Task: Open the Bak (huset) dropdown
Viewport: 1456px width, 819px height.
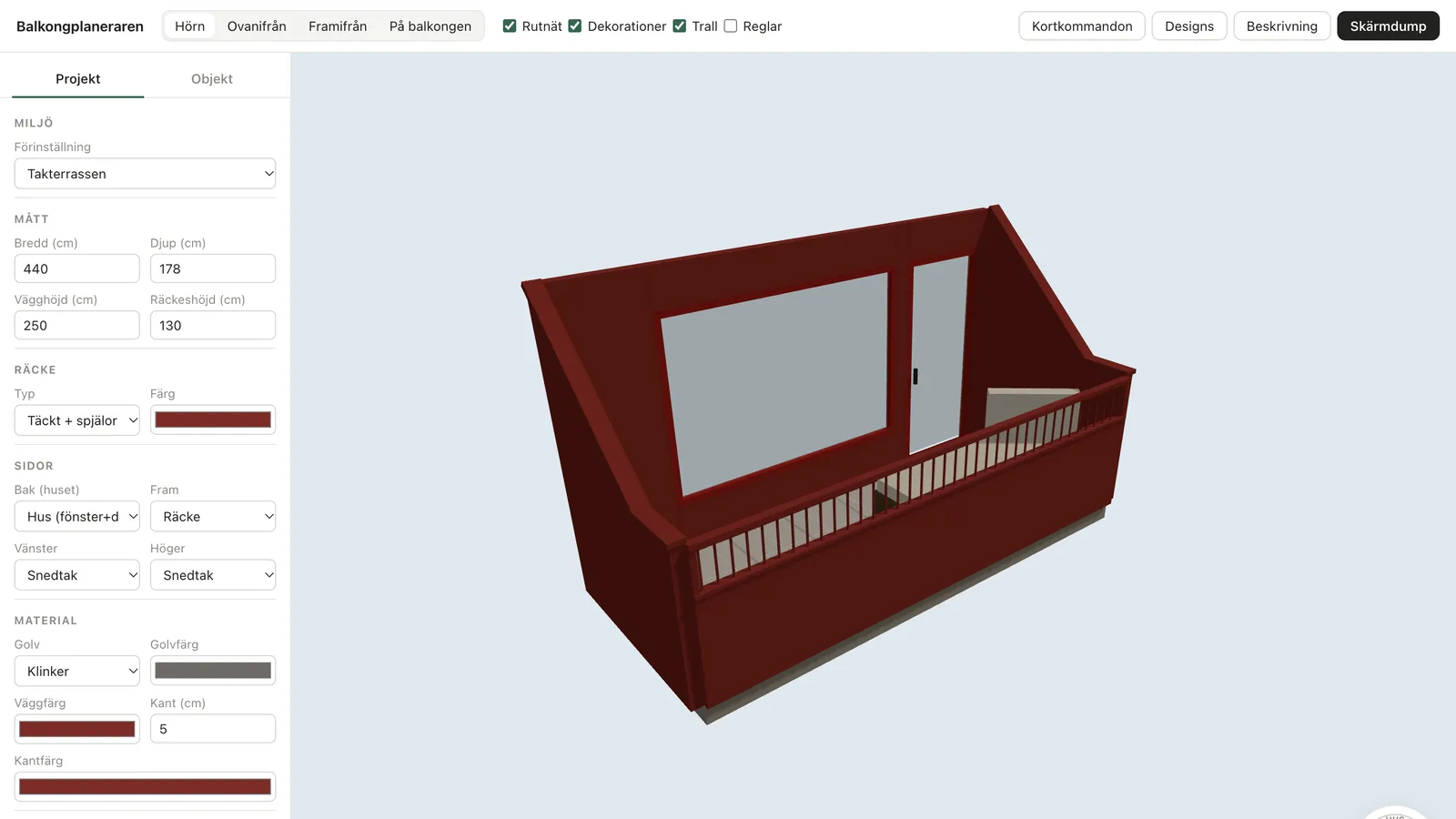Action: 77,516
